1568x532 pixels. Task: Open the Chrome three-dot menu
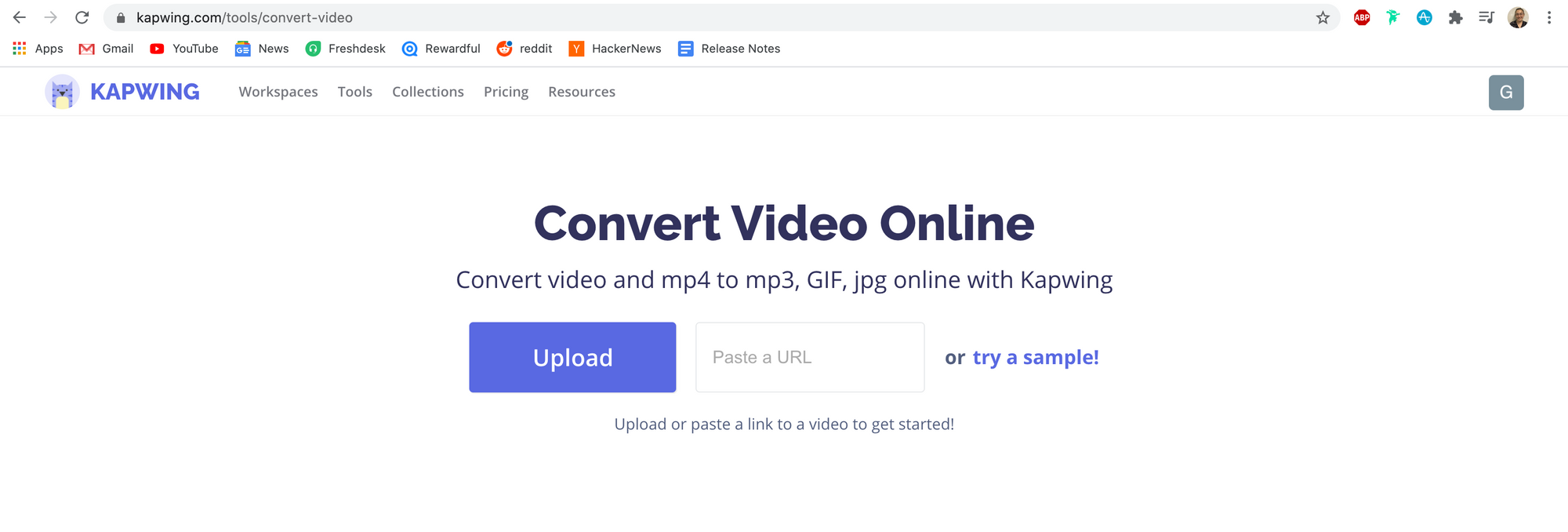pyautogui.click(x=1549, y=17)
